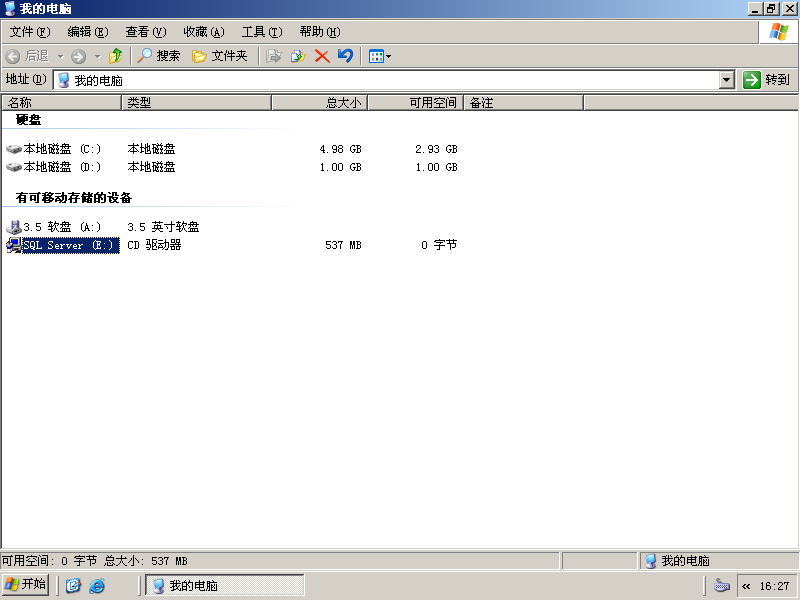The height and width of the screenshot is (600, 800).
Task: Click the 16:27 taskbar clock
Action: pos(774,586)
